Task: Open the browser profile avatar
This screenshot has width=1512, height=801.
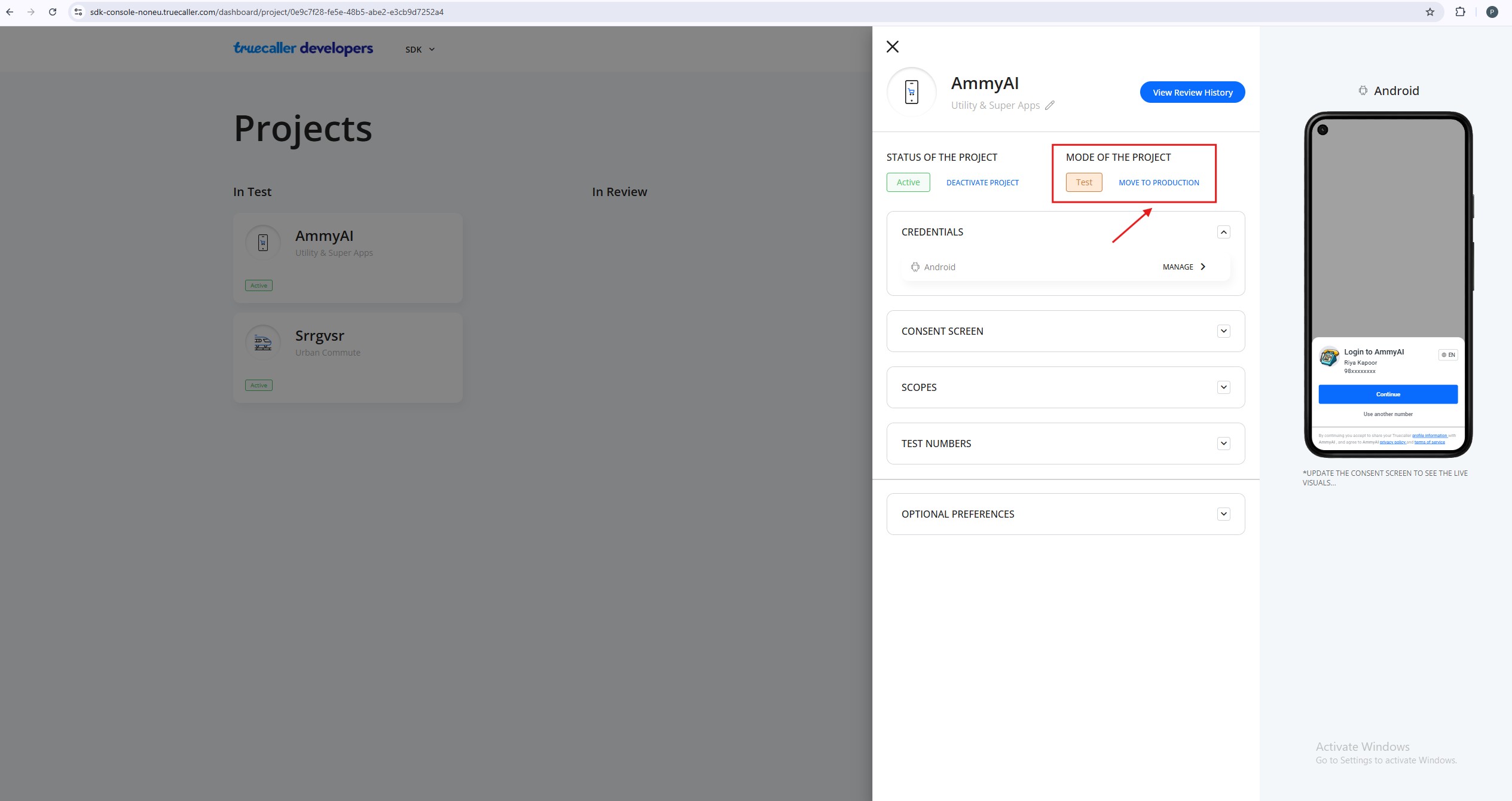Action: tap(1492, 12)
